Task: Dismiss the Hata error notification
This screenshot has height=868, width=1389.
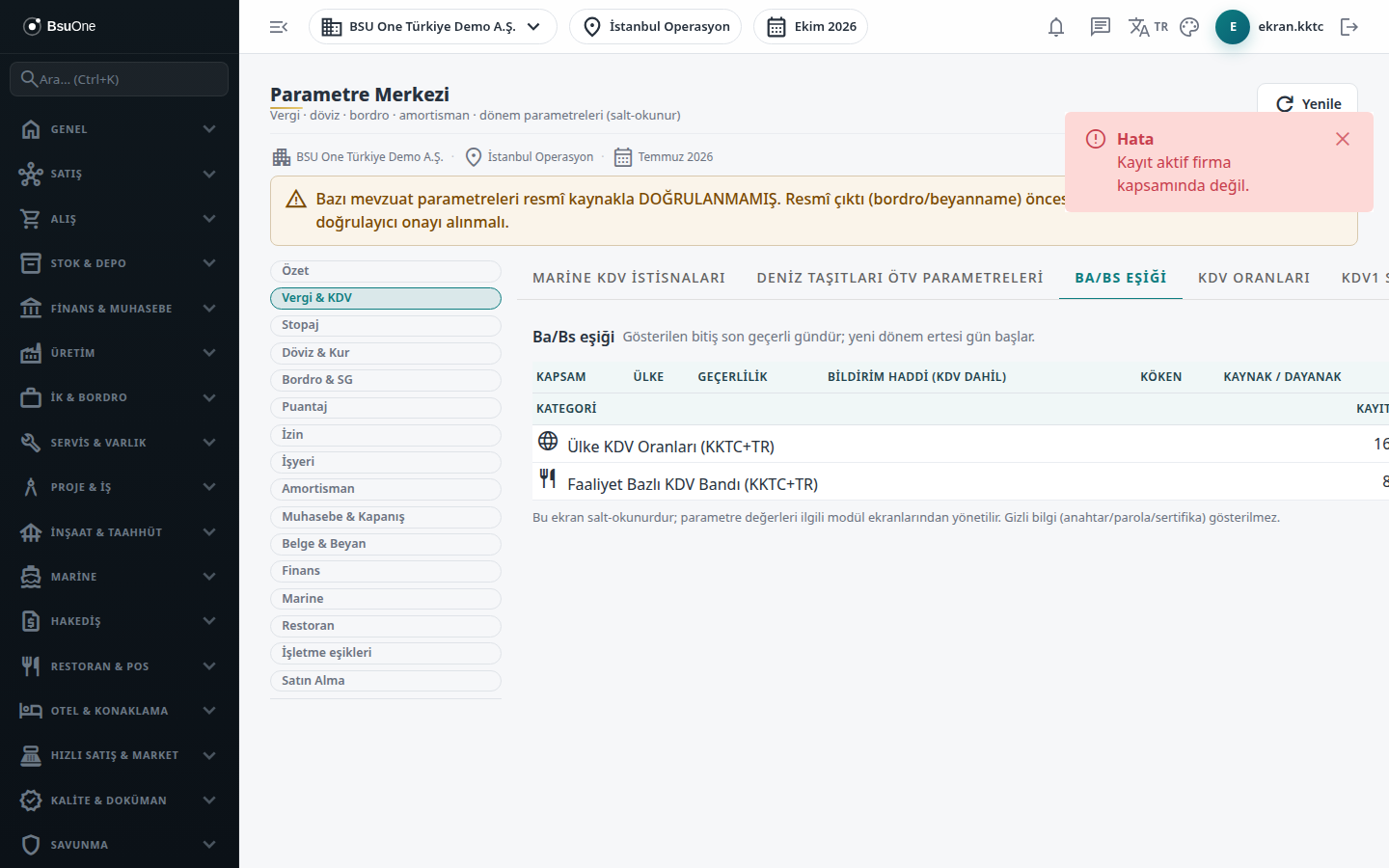Action: 1342,139
